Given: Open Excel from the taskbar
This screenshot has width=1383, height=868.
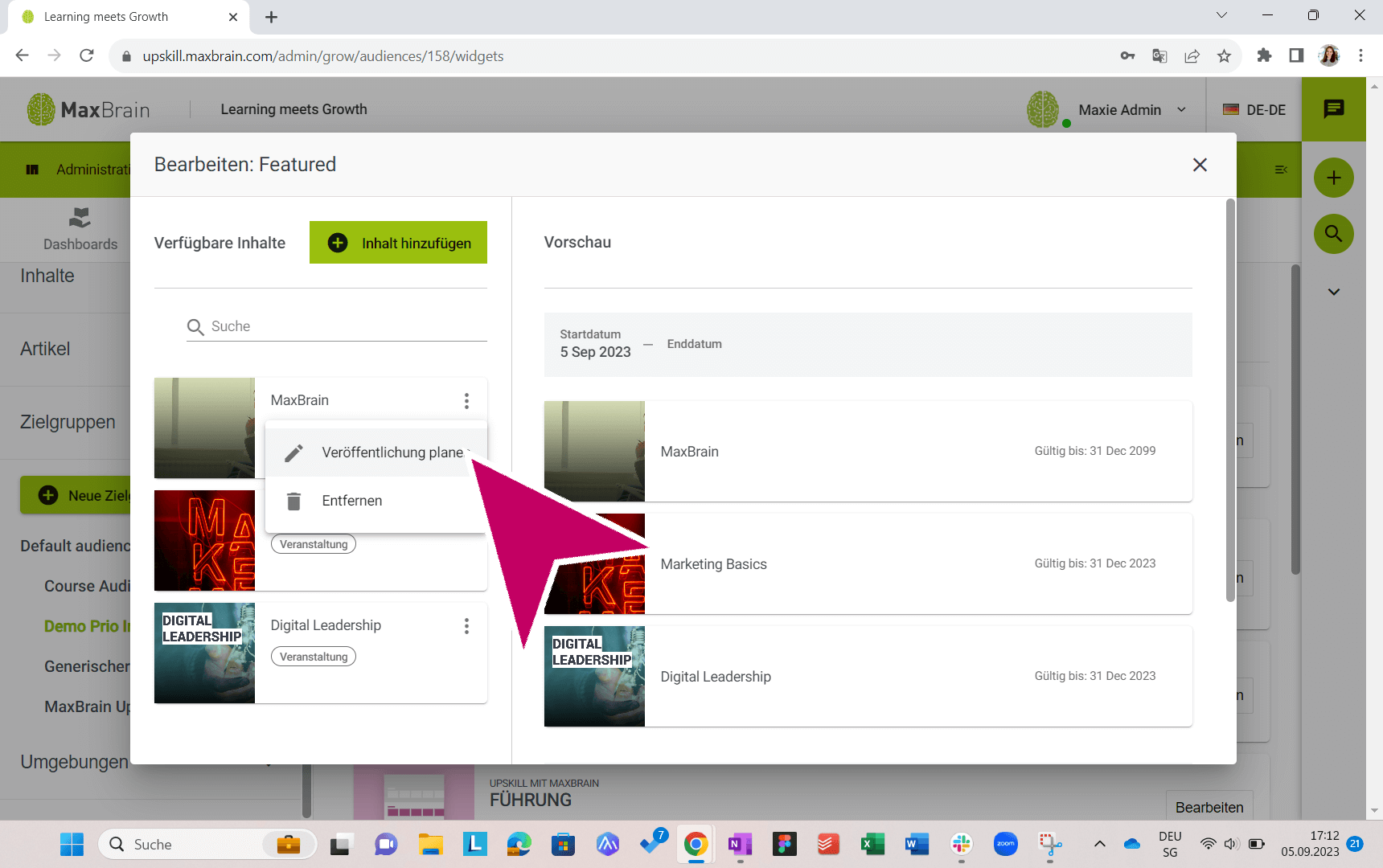Looking at the screenshot, I should 872,844.
